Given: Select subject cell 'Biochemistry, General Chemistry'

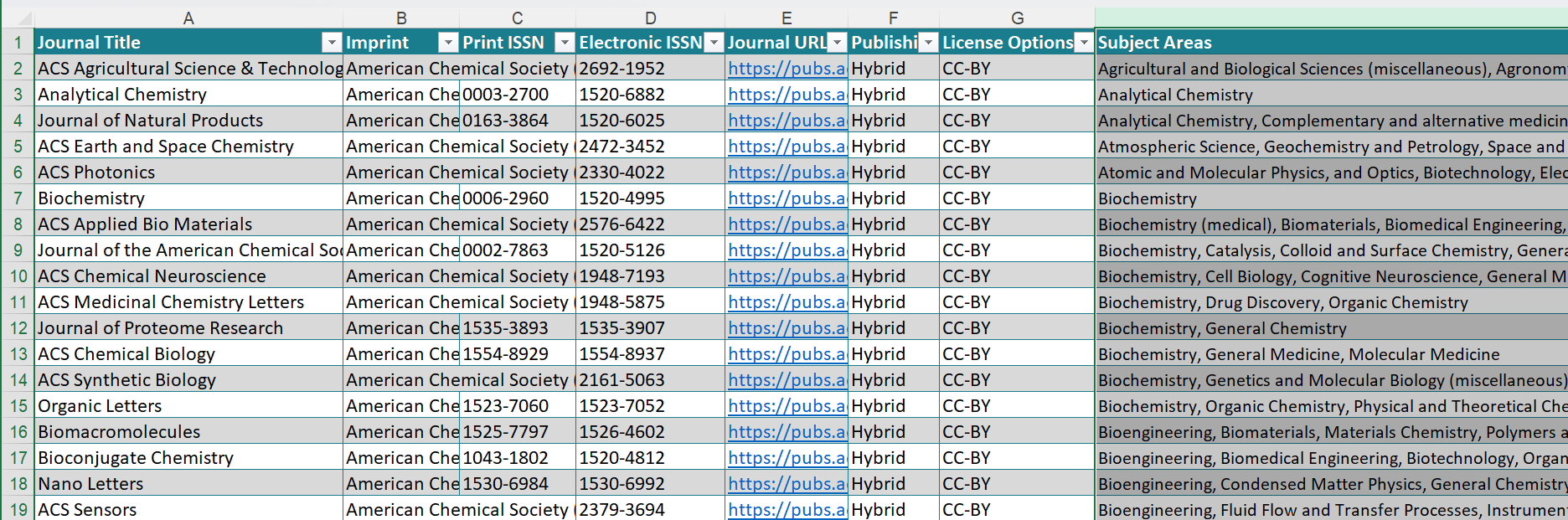Looking at the screenshot, I should pos(1331,328).
